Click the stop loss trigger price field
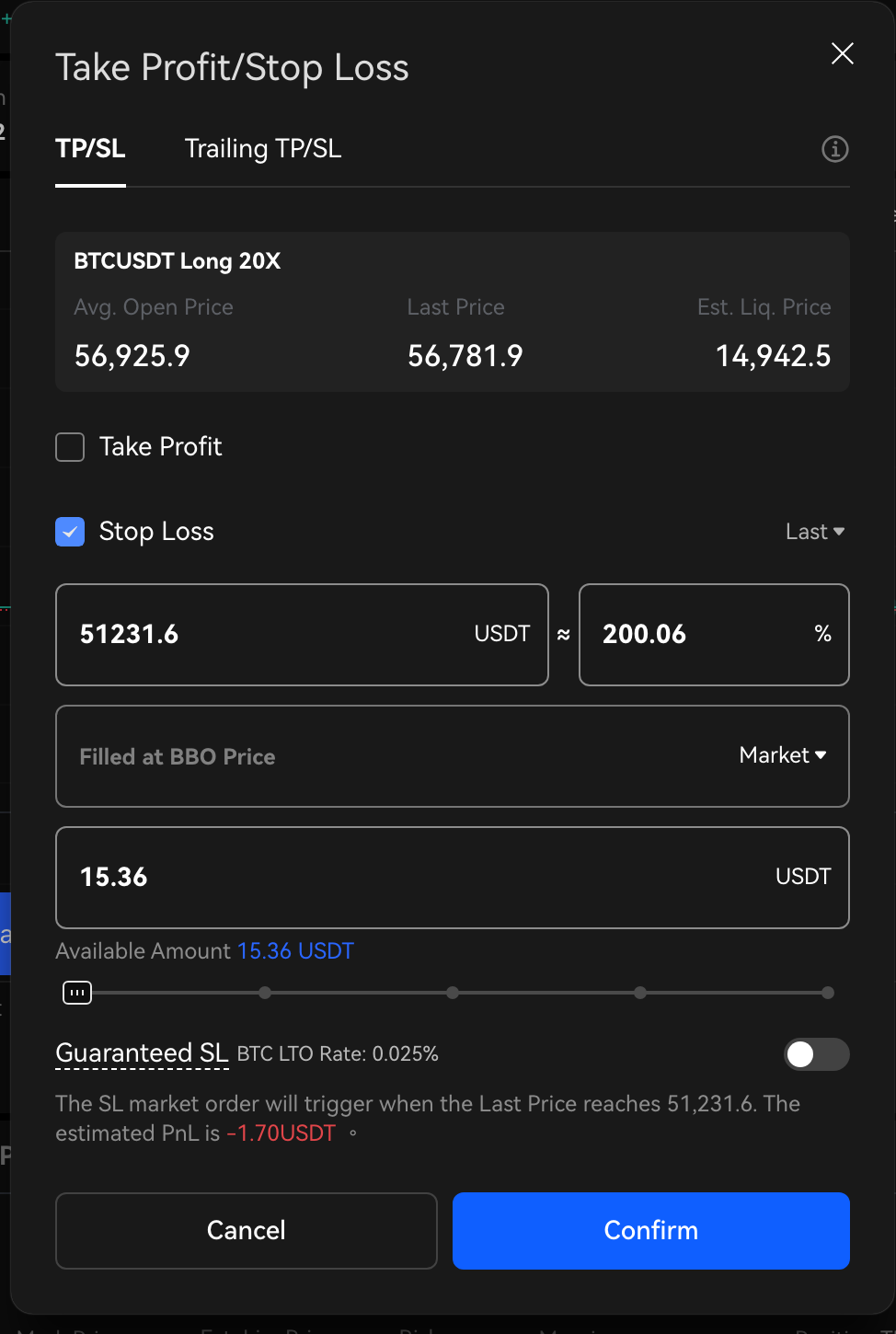Screen dimensions: 896x1334 pos(276,635)
